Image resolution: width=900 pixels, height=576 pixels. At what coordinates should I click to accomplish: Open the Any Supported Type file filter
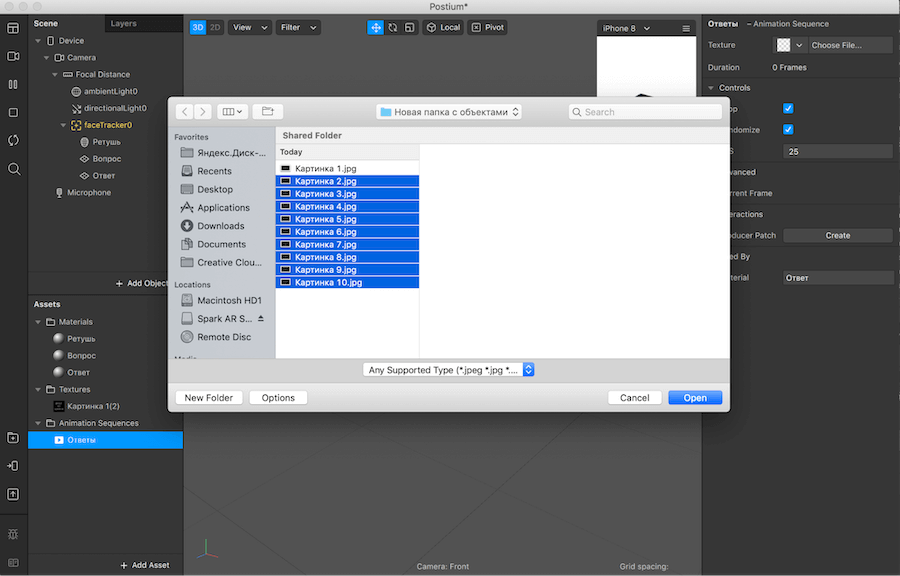(449, 370)
